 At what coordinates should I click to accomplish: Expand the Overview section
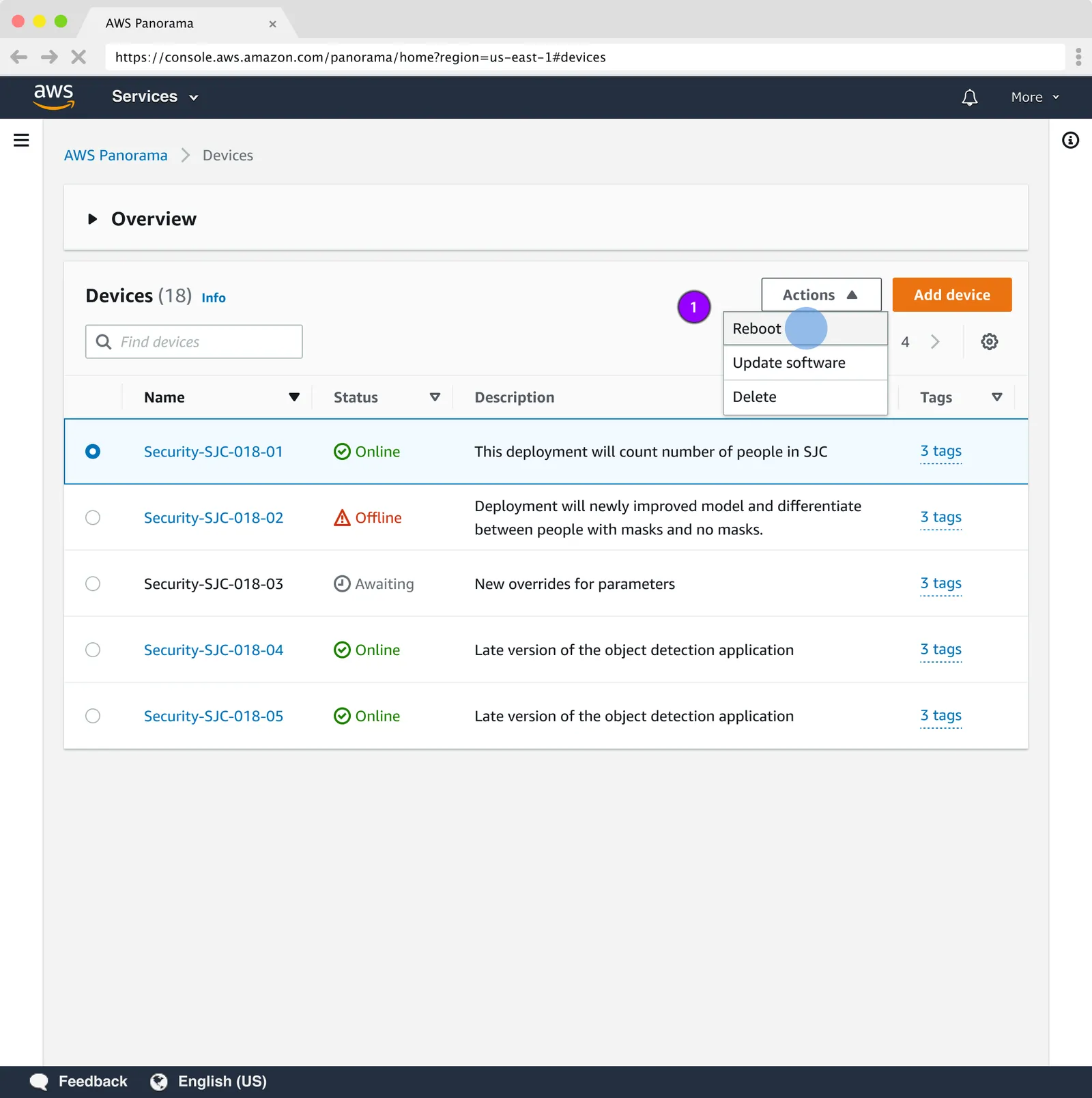click(x=93, y=219)
